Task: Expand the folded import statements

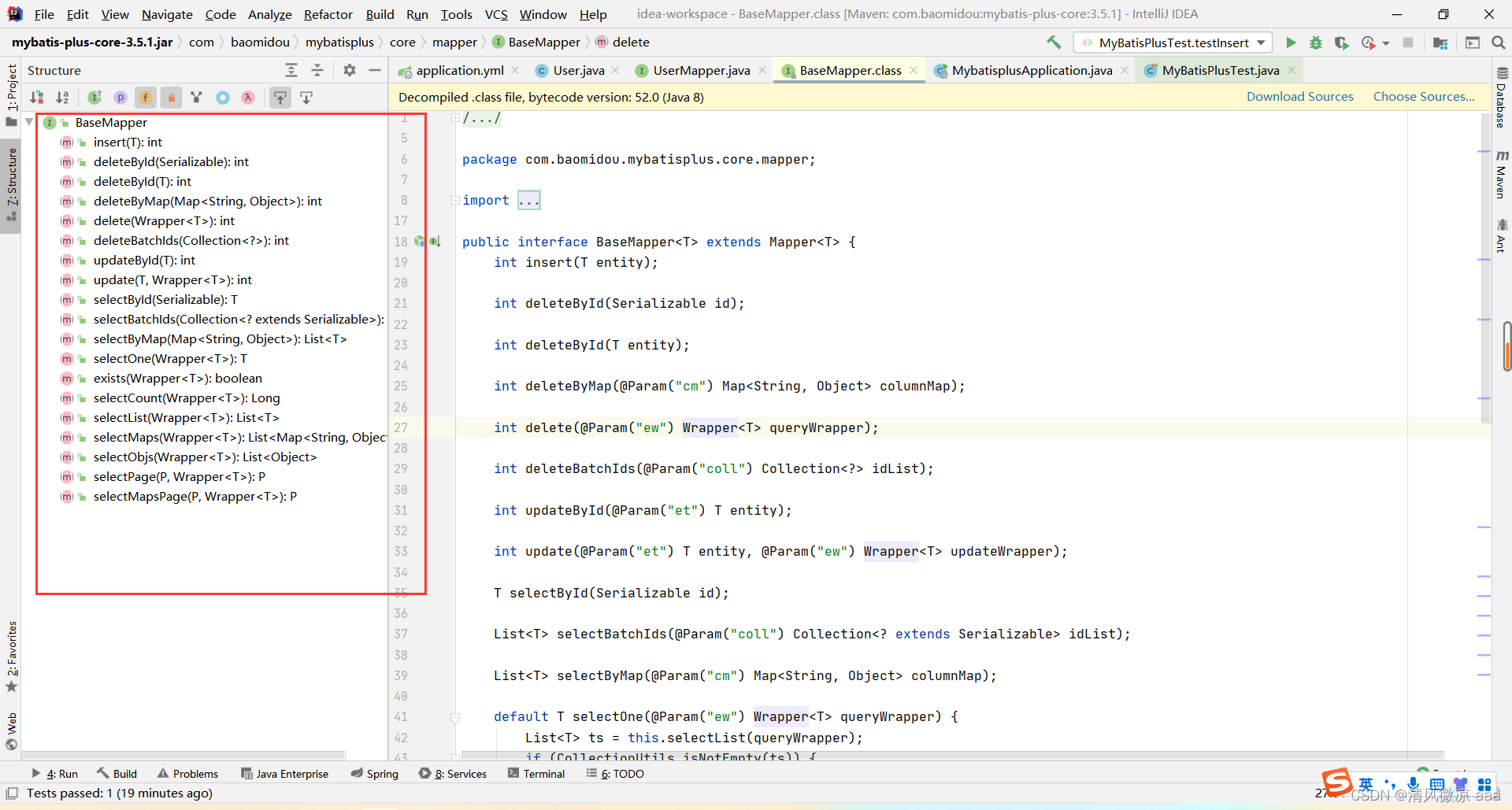Action: point(528,201)
